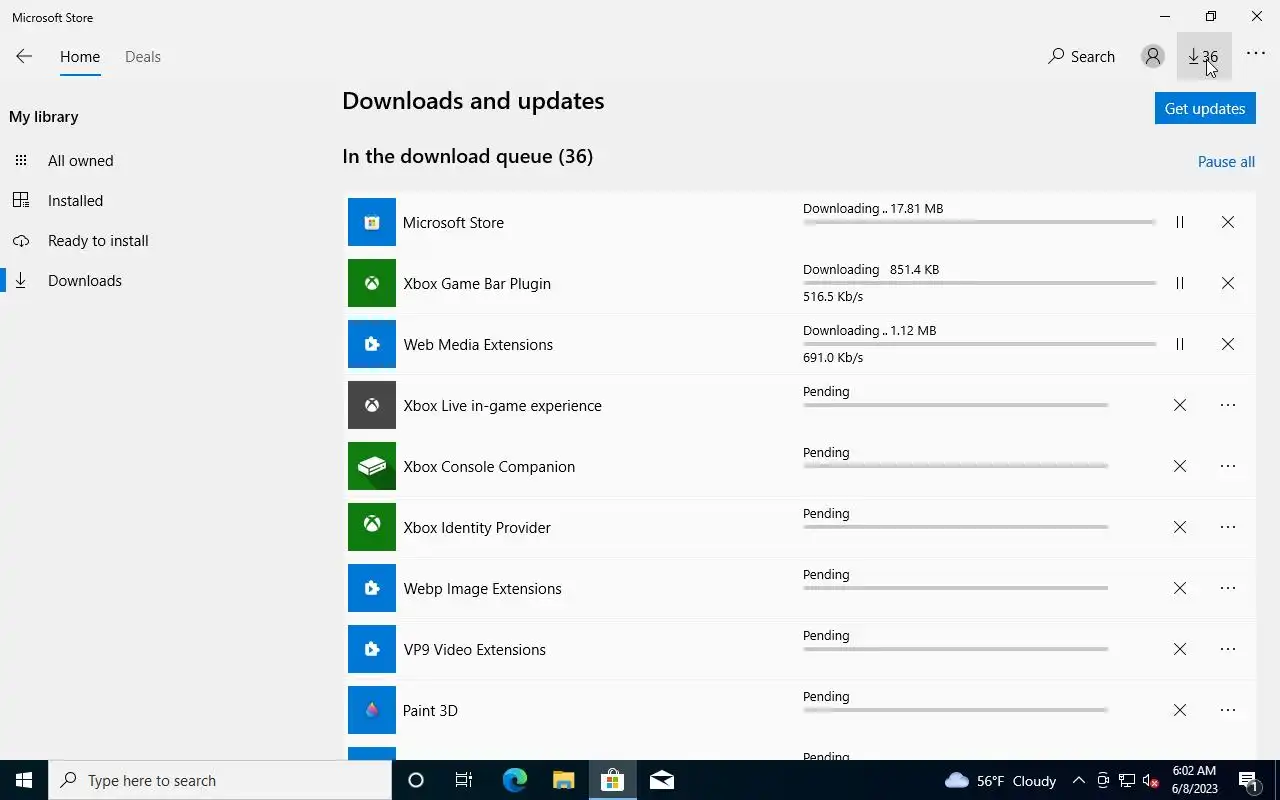Pause the Microsoft Store download
Screen dimensions: 1280x800
coord(1180,222)
